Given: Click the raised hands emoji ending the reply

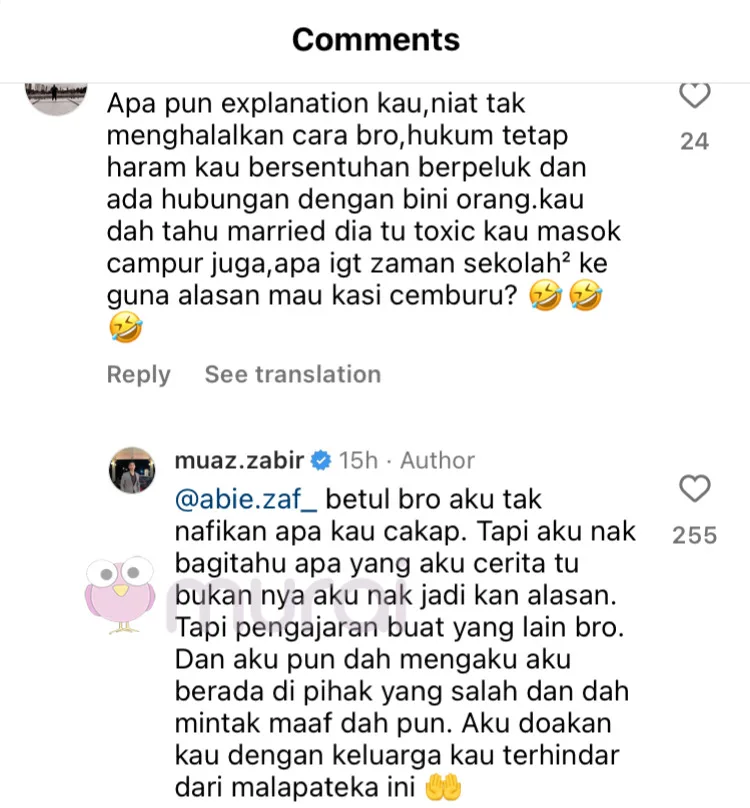Looking at the screenshot, I should pyautogui.click(x=443, y=787).
